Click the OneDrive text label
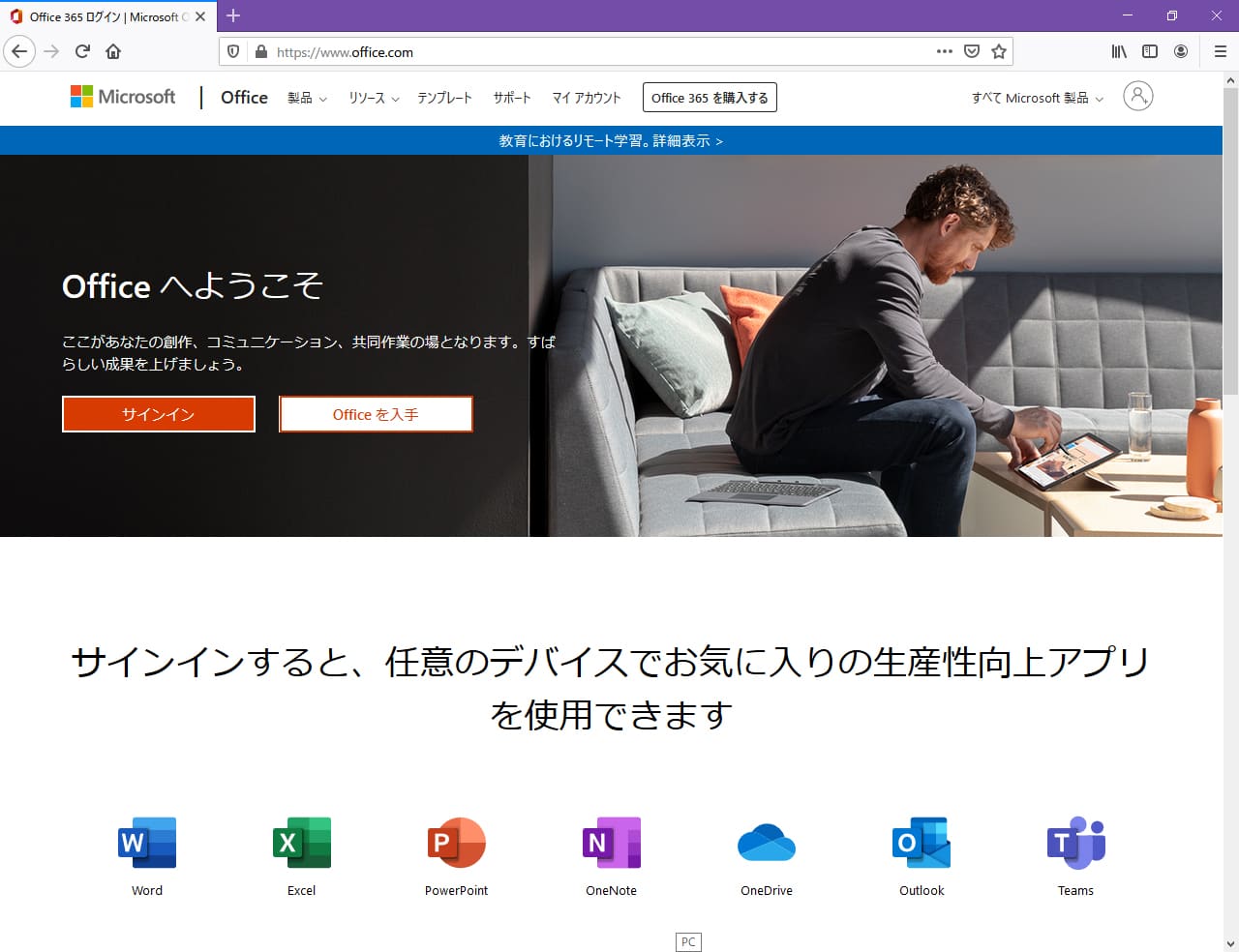 (x=767, y=890)
